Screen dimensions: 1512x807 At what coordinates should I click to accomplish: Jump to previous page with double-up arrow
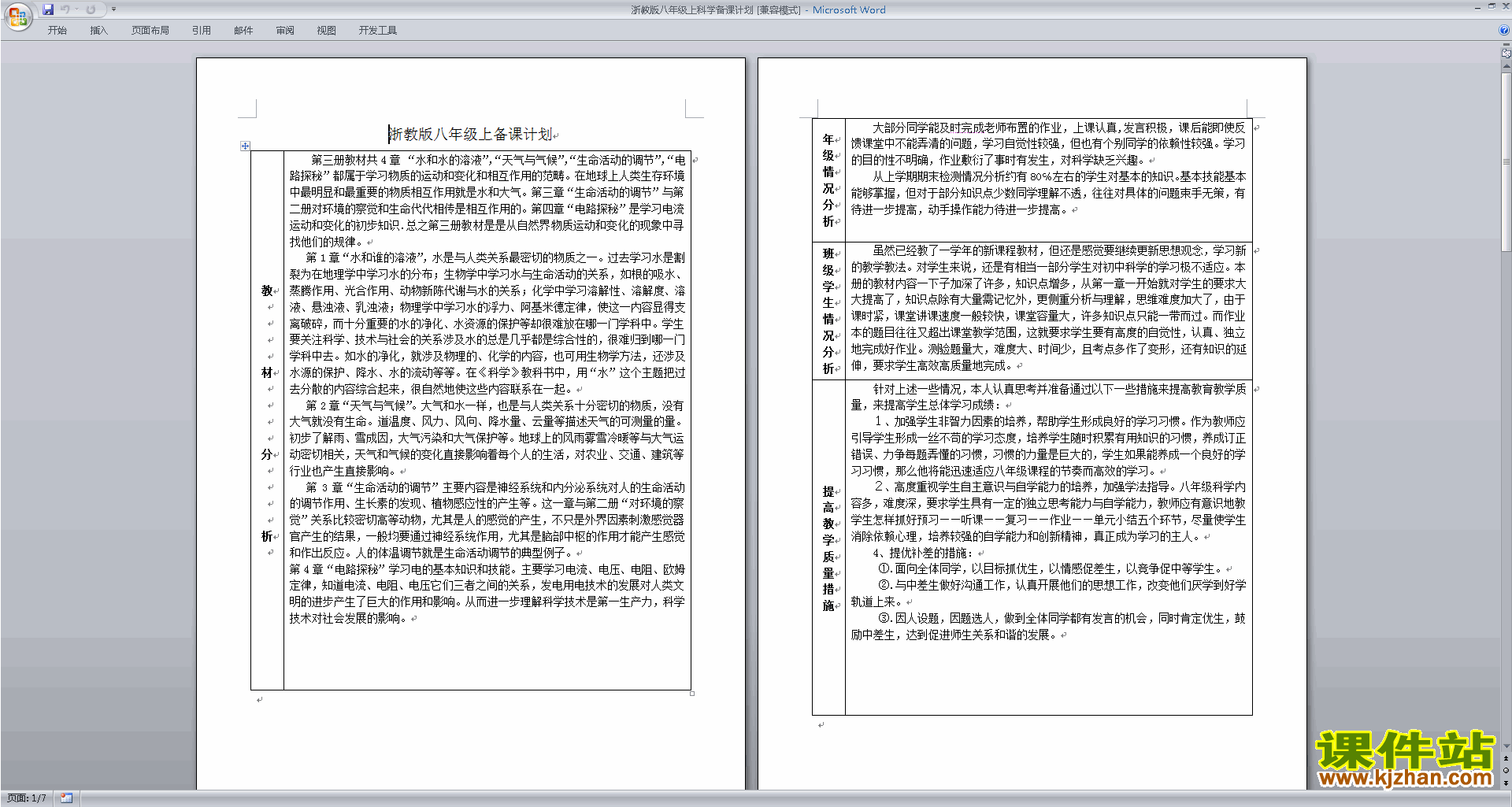[x=1506, y=759]
